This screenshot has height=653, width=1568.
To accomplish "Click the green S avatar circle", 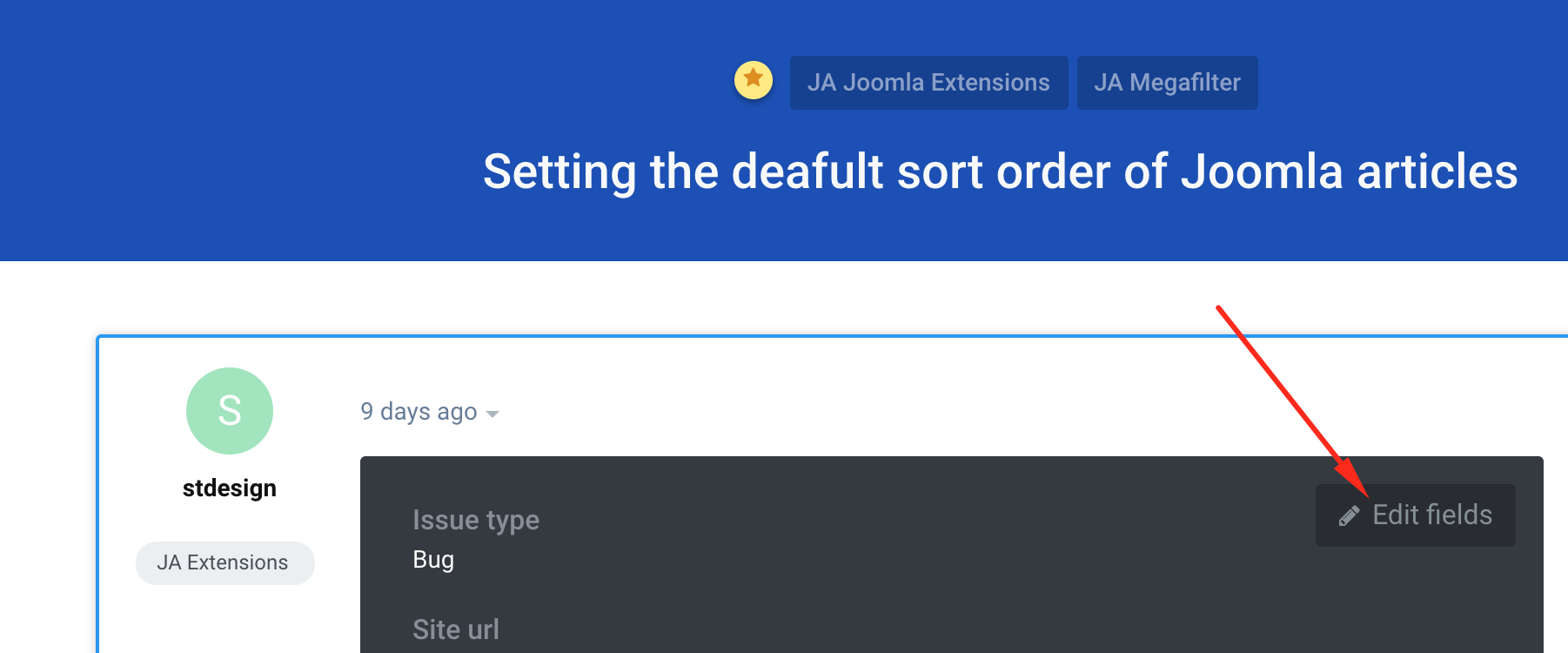I will (230, 411).
